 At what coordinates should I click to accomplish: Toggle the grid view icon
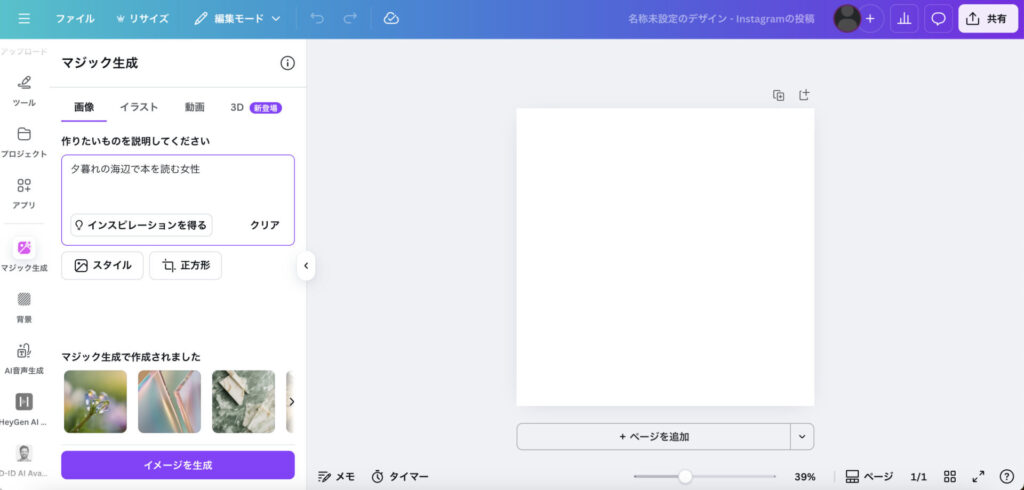[950, 477]
